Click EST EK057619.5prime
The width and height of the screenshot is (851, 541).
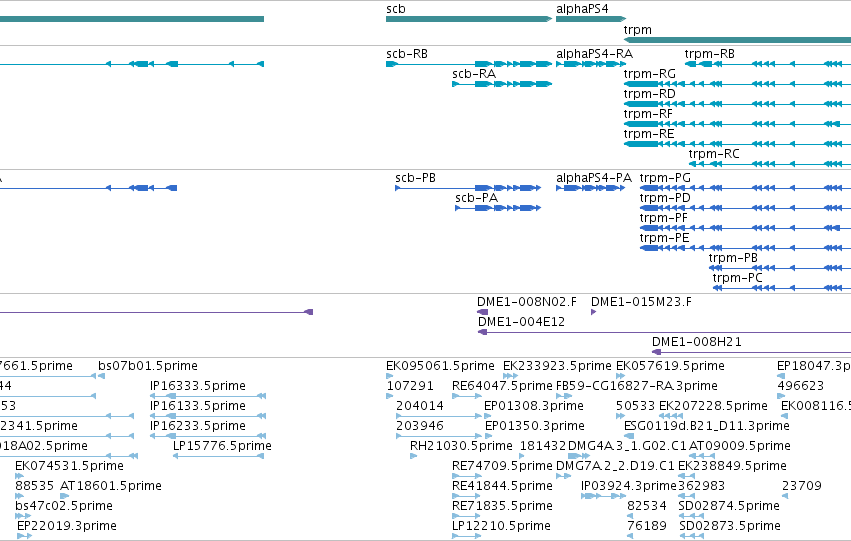tap(620, 375)
